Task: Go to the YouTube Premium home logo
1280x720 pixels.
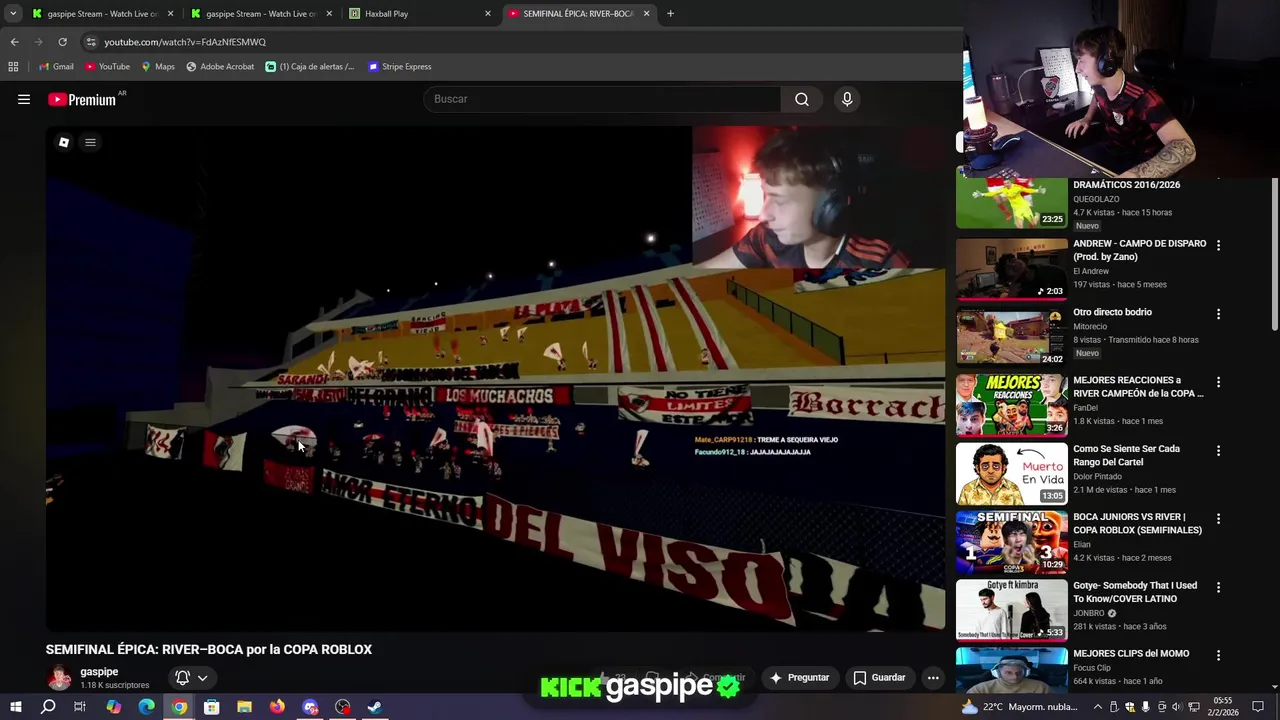Action: pos(82,99)
